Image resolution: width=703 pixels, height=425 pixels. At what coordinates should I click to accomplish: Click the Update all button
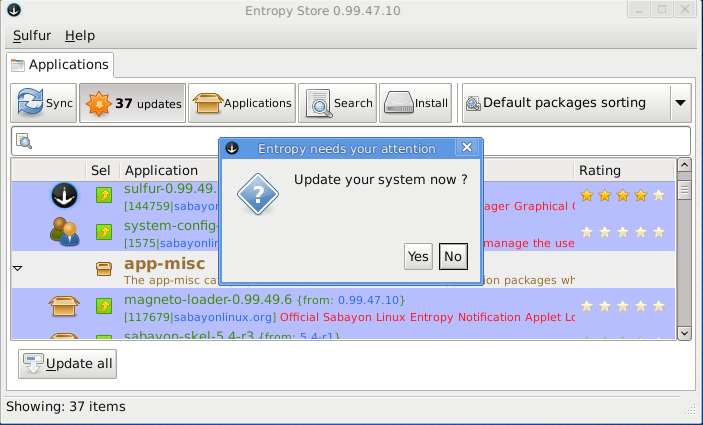pyautogui.click(x=67, y=364)
